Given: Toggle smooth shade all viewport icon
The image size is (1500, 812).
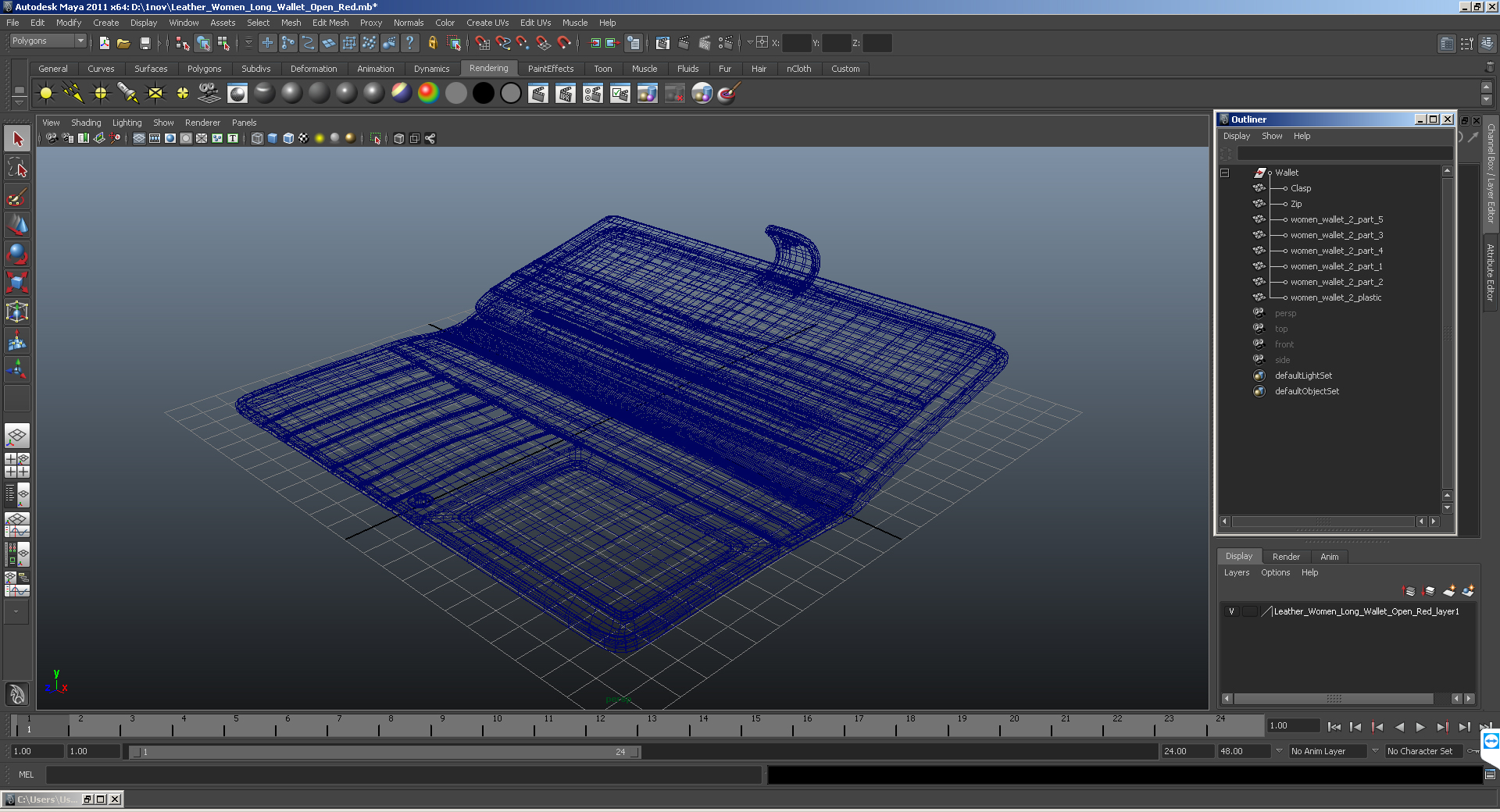Looking at the screenshot, I should coord(273,138).
